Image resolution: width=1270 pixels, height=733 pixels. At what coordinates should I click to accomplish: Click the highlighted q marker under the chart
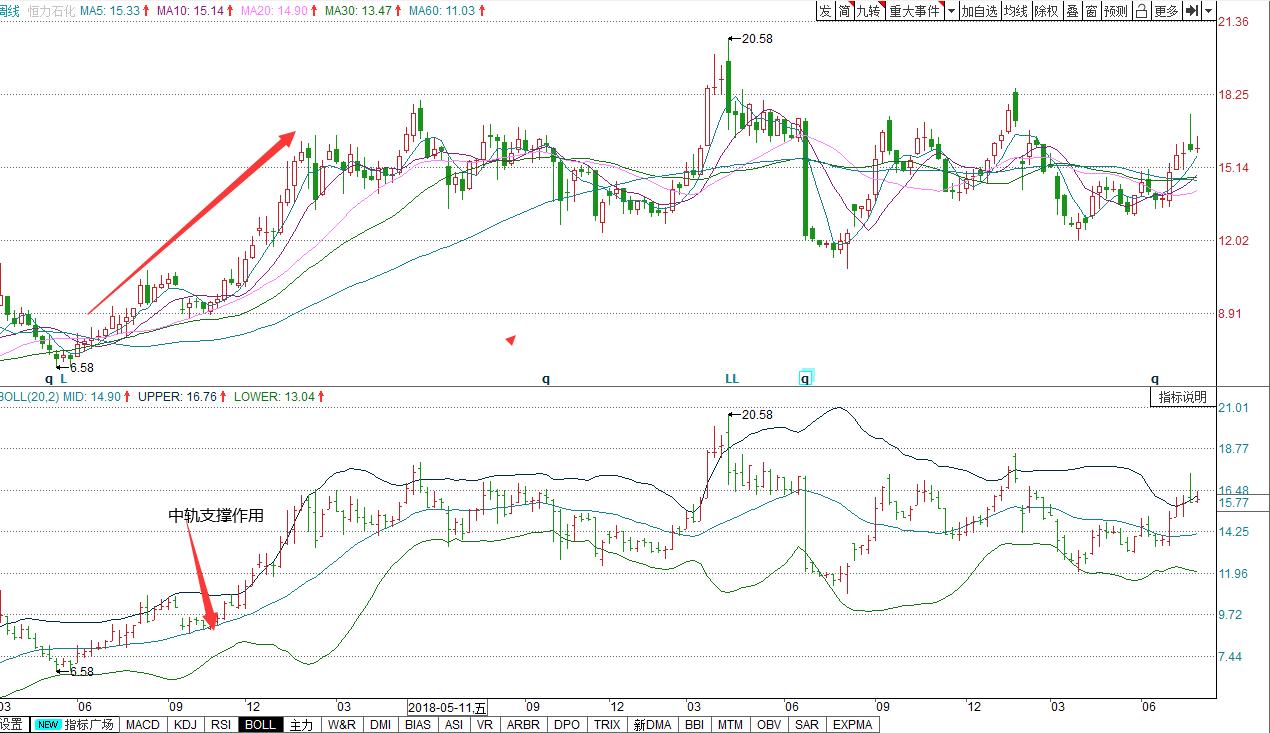point(805,379)
